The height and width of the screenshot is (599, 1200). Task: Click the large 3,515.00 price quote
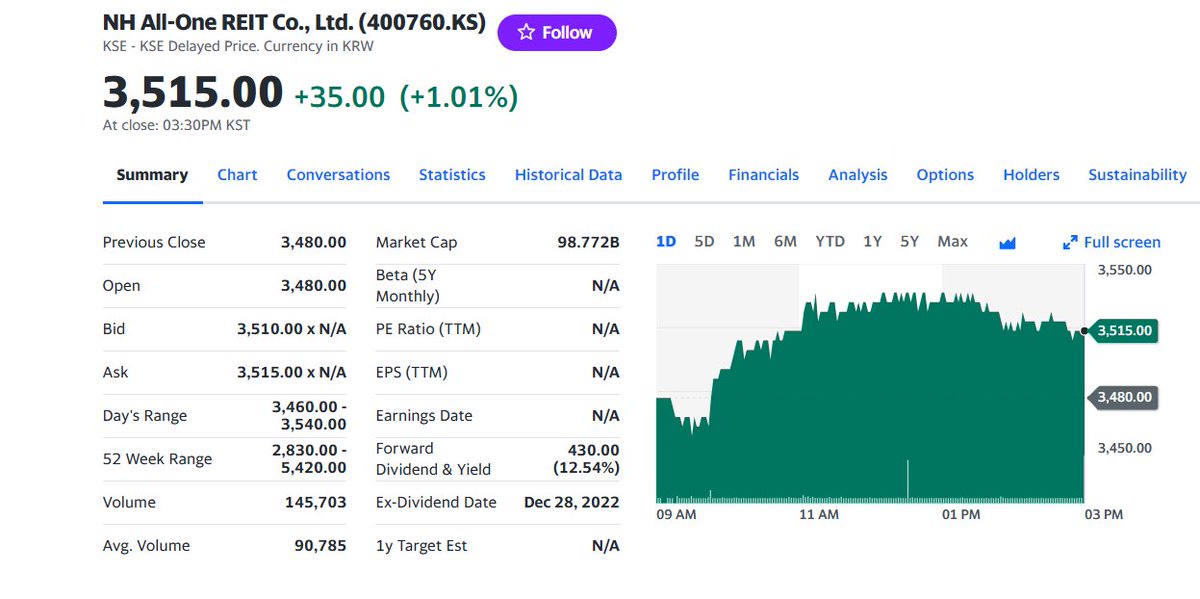click(193, 93)
